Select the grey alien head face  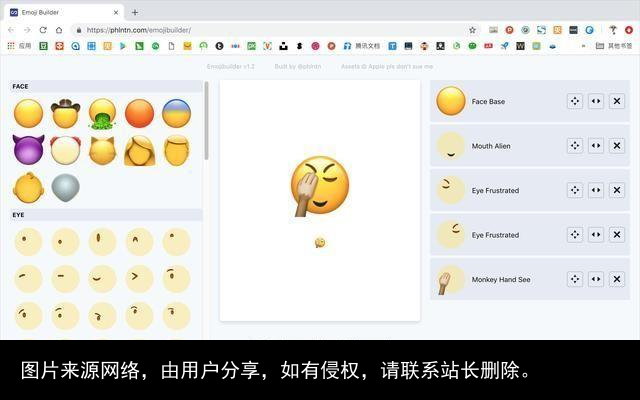pos(65,187)
